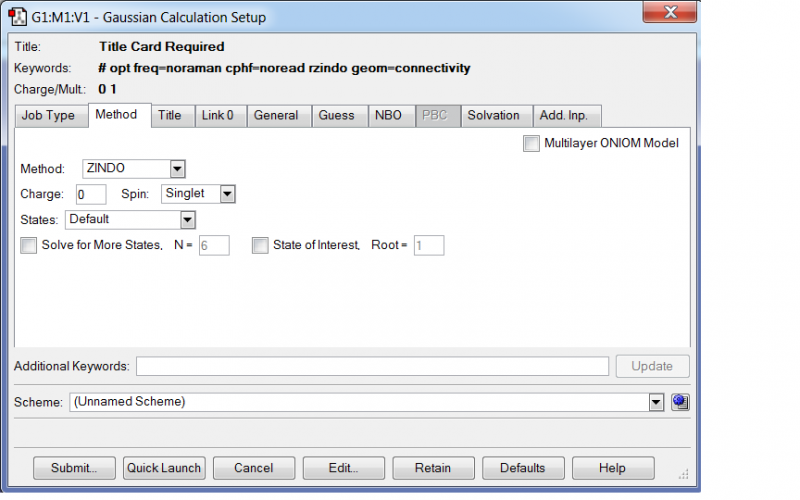Viewport: 800px width, 500px height.
Task: Click the Quick Launch button
Action: coord(164,468)
